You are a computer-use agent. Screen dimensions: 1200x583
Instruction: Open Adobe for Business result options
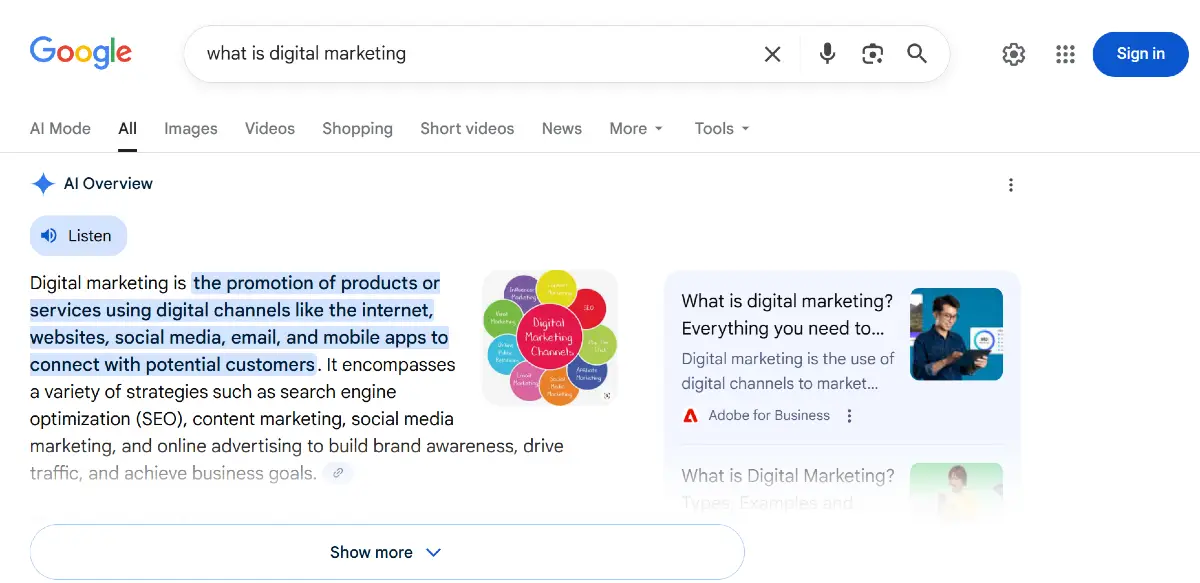tap(850, 416)
